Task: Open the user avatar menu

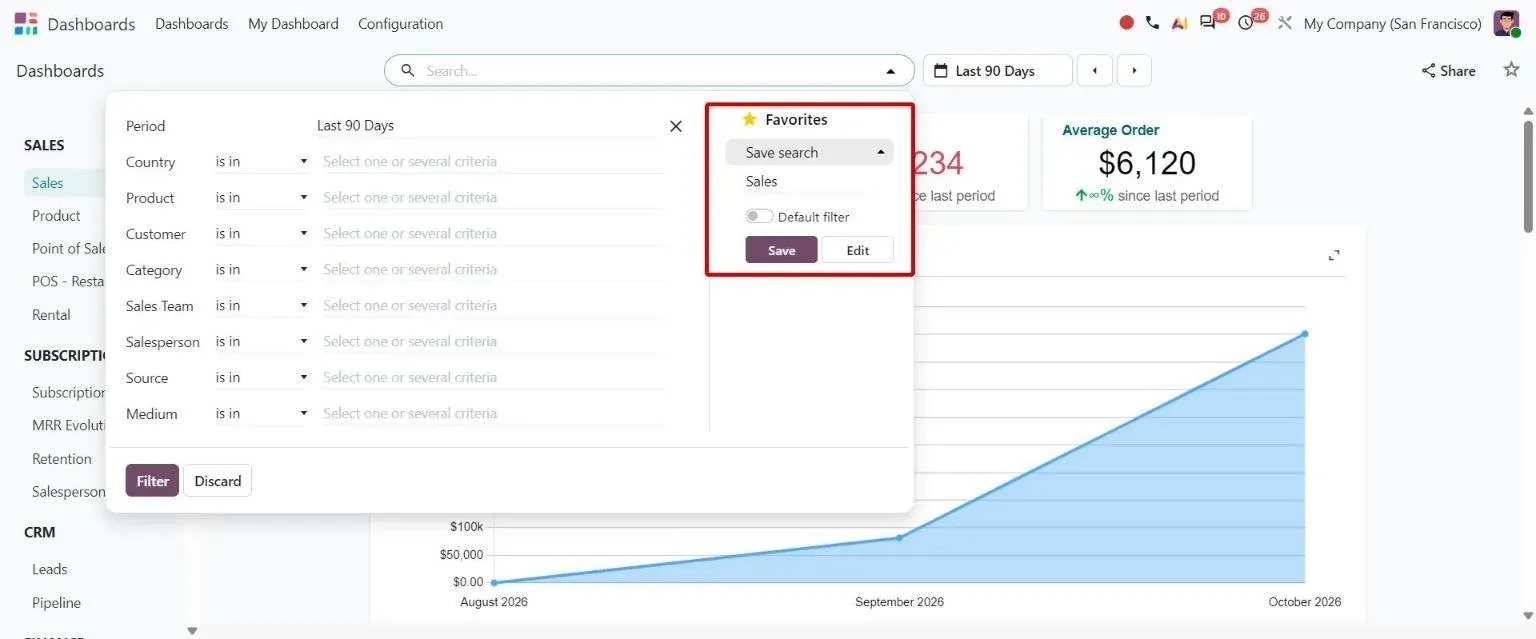Action: point(1506,23)
